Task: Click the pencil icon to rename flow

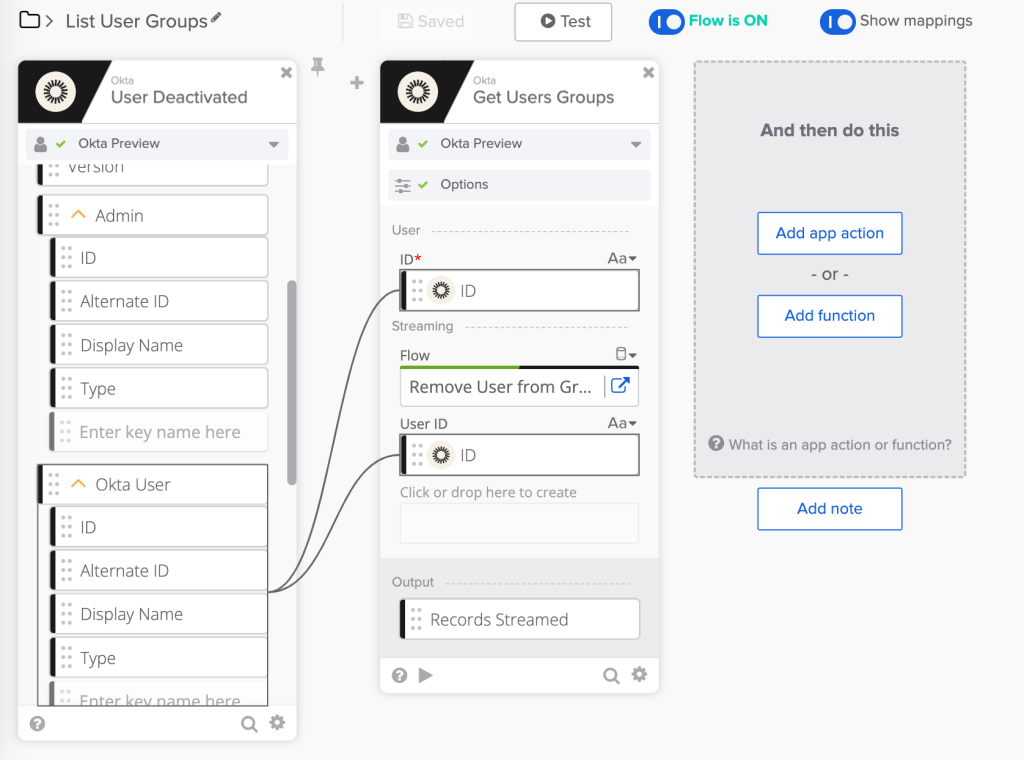Action: tap(217, 19)
